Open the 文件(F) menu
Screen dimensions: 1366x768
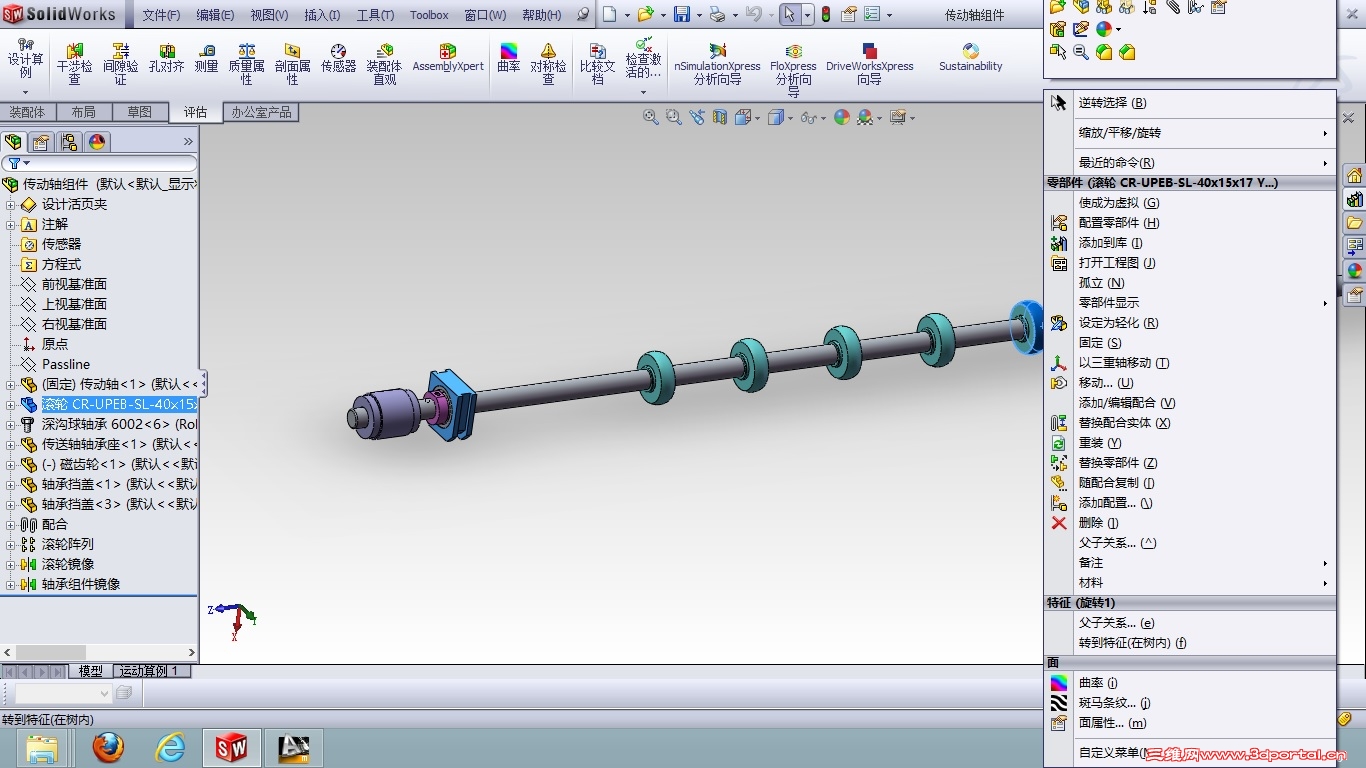tap(161, 15)
